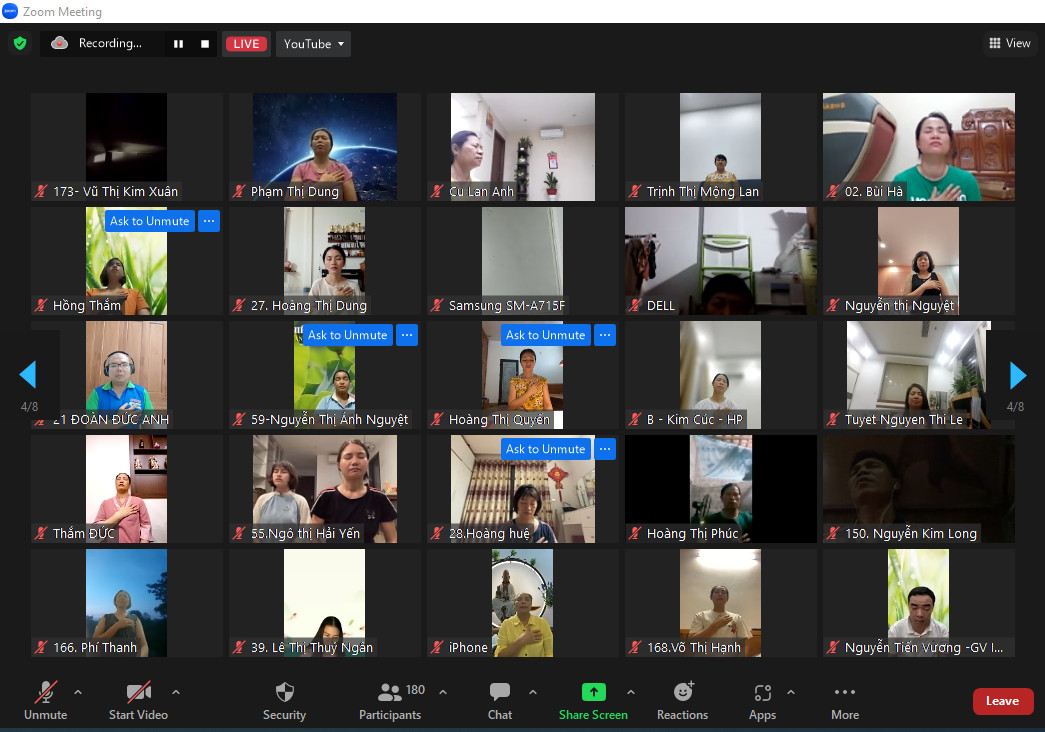This screenshot has height=732, width=1045.
Task: Expand the Apps options arrow
Action: (x=791, y=693)
